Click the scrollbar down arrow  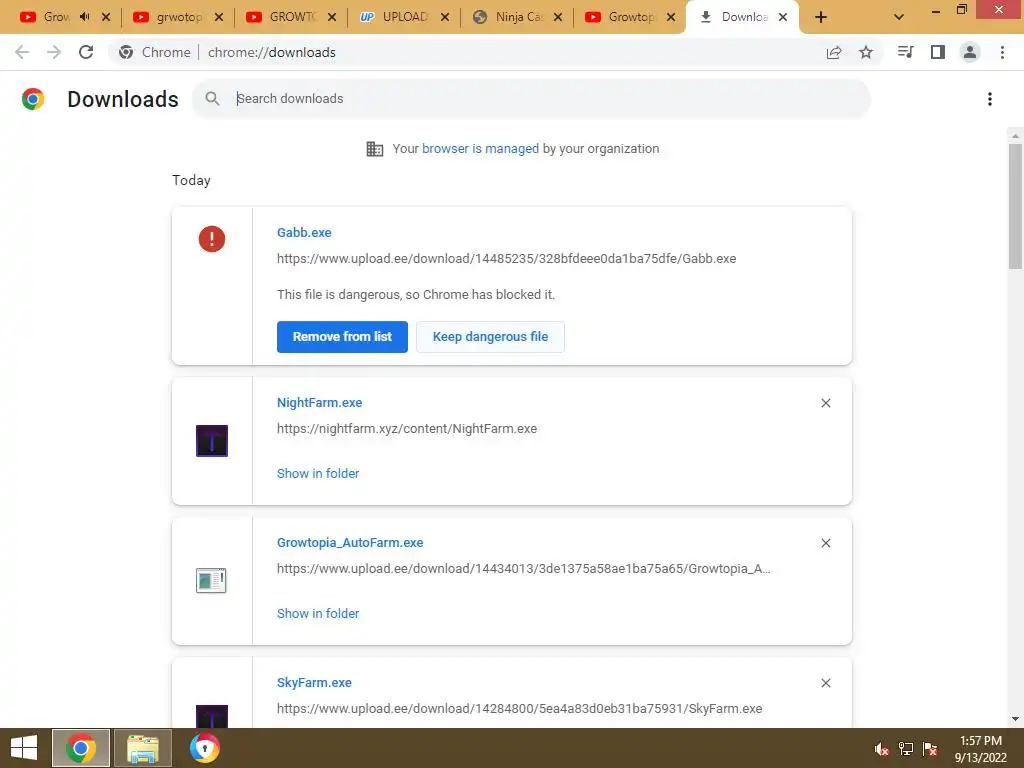(x=1015, y=719)
